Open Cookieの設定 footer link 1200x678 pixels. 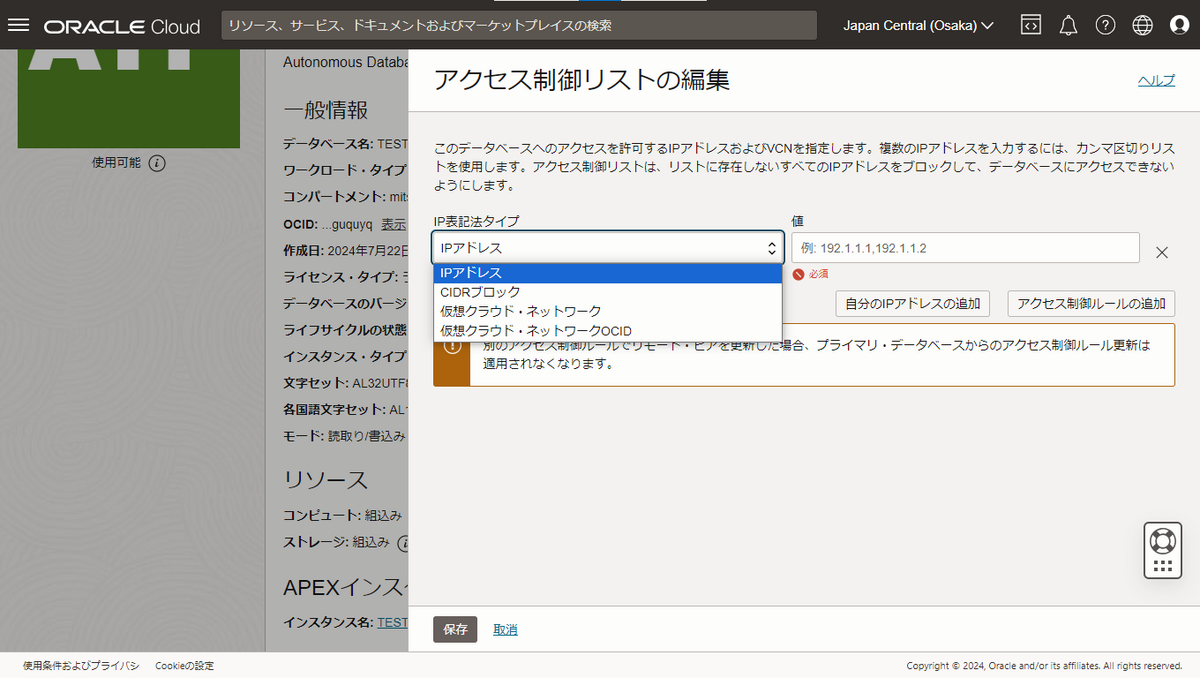click(x=184, y=665)
